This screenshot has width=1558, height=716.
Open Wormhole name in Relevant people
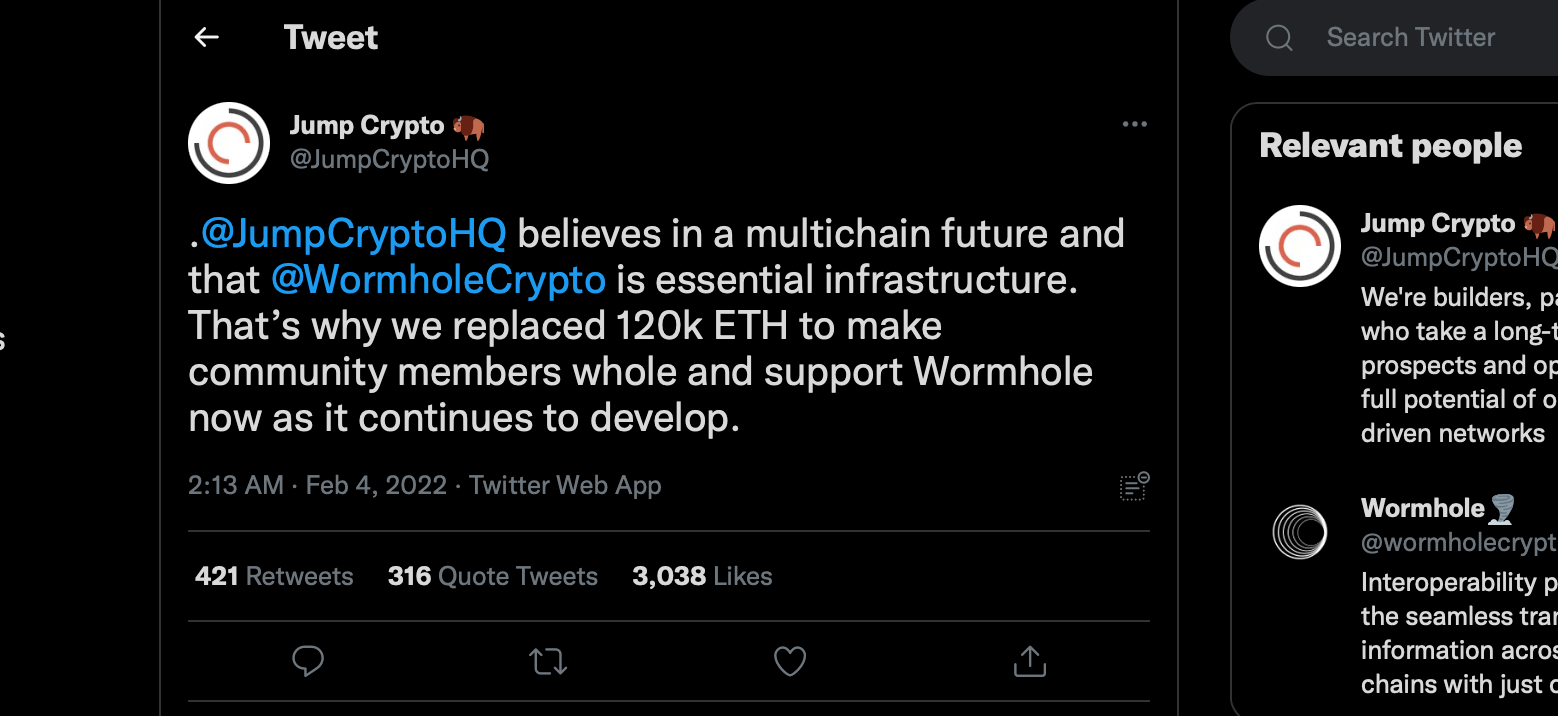tap(1422, 509)
